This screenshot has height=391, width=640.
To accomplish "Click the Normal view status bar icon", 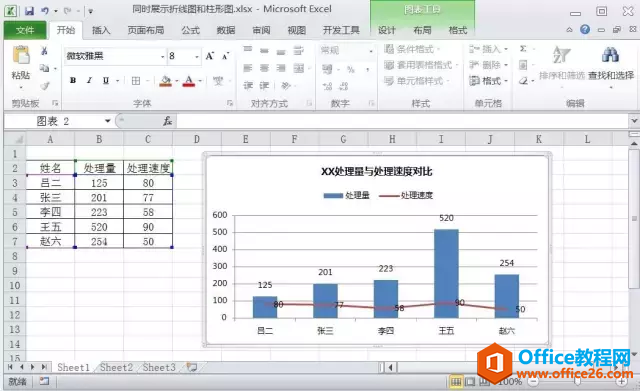I will (x=456, y=382).
